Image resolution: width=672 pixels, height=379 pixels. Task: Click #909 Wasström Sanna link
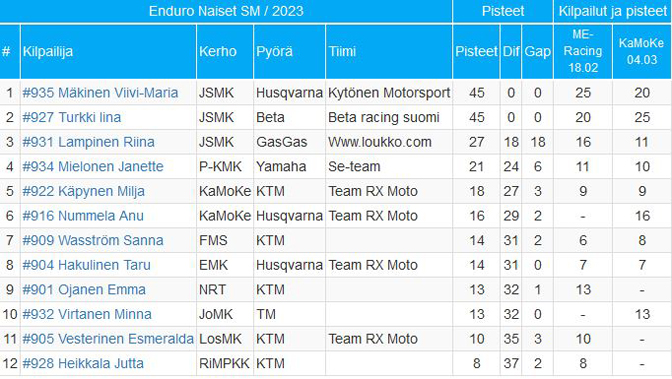pyautogui.click(x=93, y=240)
